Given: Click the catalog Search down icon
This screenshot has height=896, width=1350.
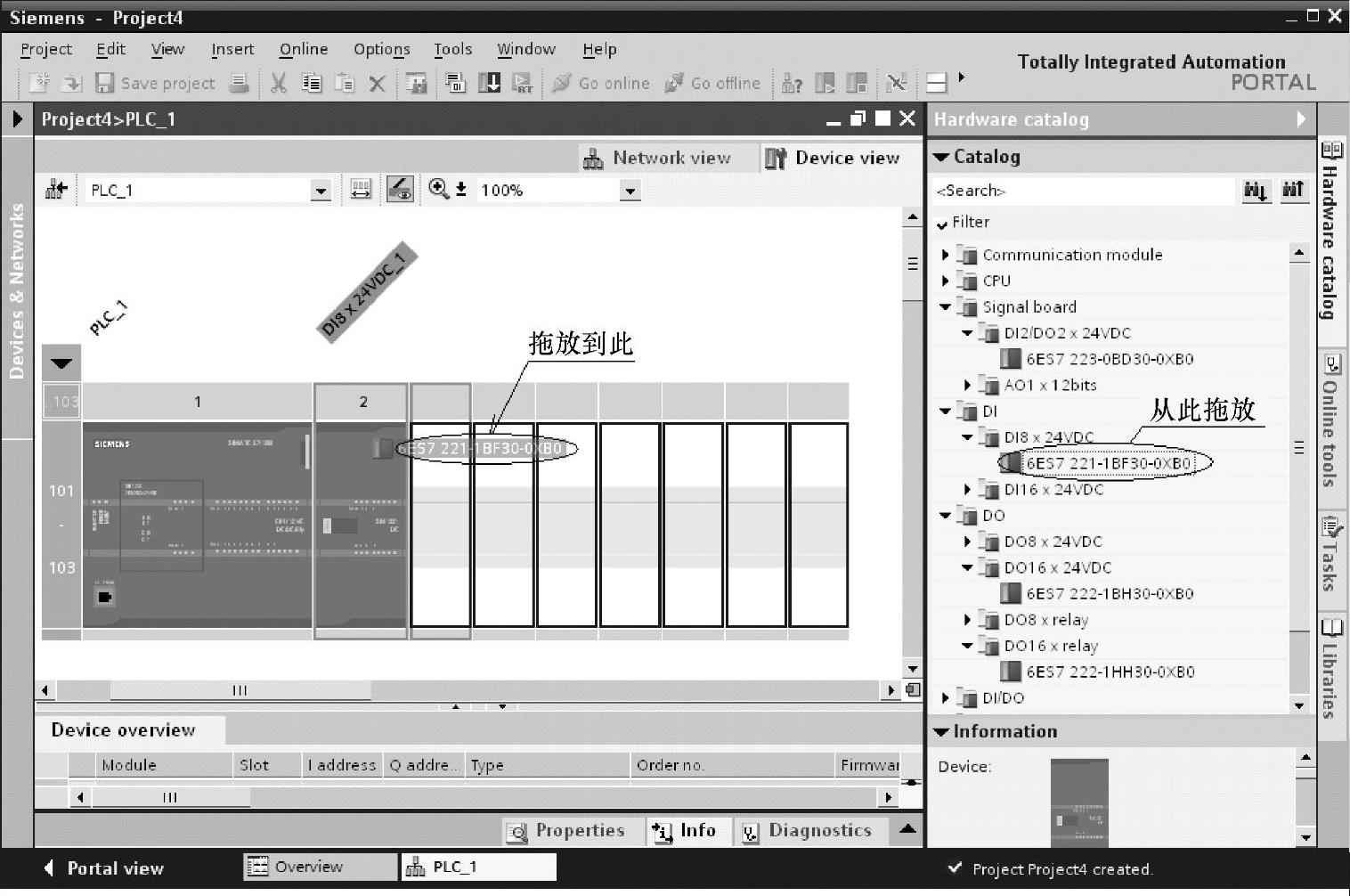Looking at the screenshot, I should pyautogui.click(x=1256, y=190).
